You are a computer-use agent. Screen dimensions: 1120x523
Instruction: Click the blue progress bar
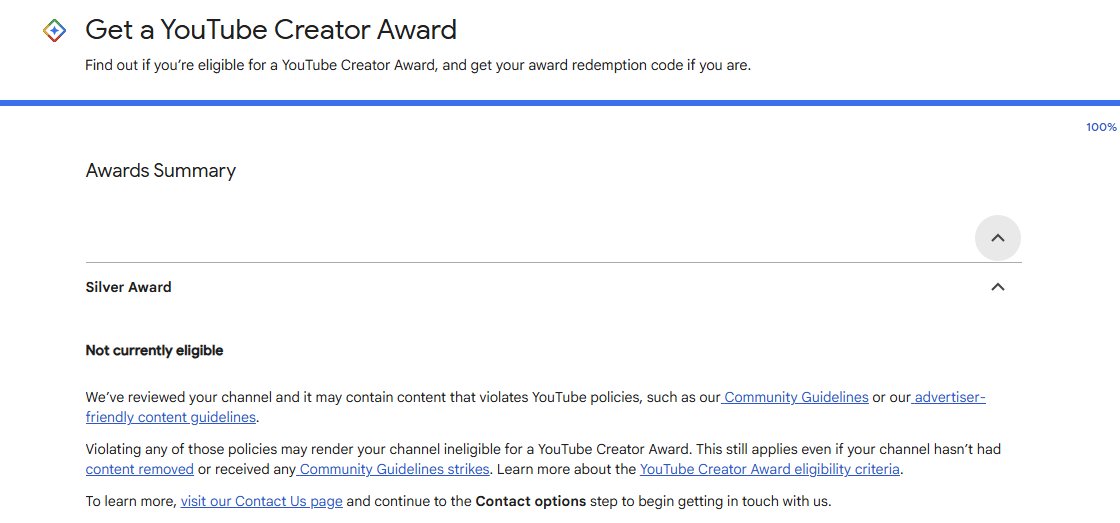(x=560, y=103)
